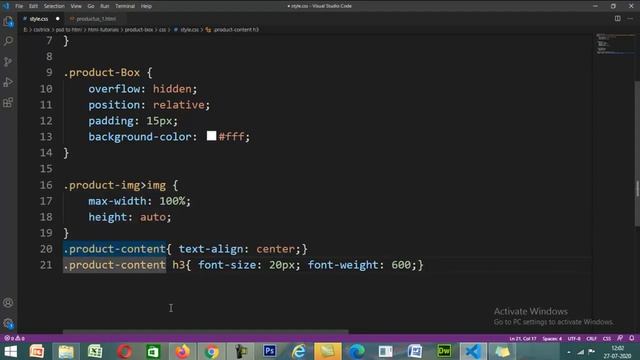640x360 pixels.
Task: Open the Explorer view in activity bar
Action: click(x=8, y=21)
